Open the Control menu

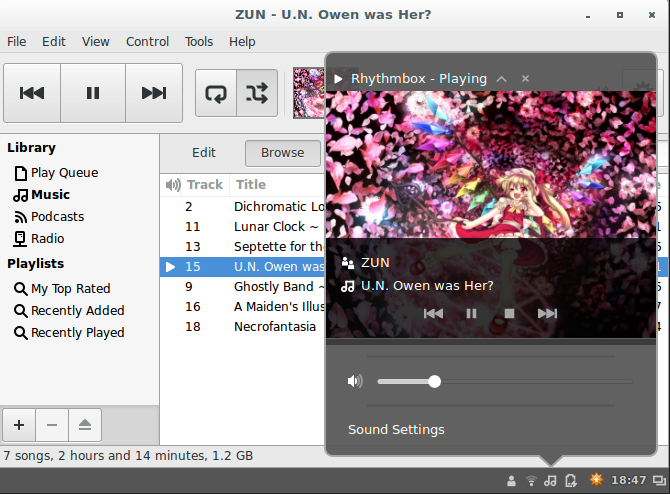click(x=147, y=41)
